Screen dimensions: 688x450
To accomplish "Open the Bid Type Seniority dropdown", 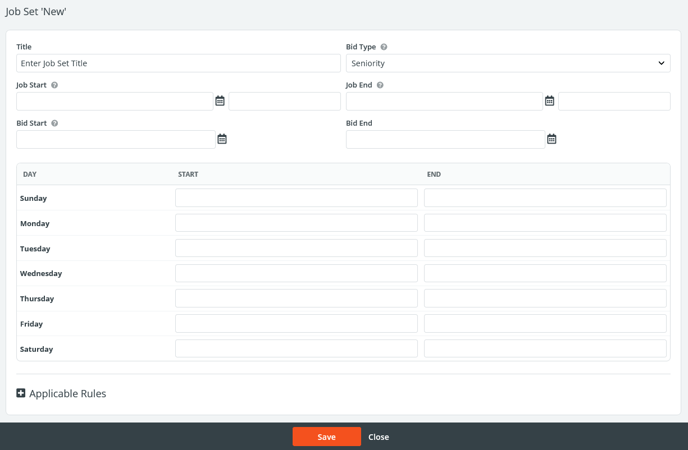I will click(x=507, y=63).
